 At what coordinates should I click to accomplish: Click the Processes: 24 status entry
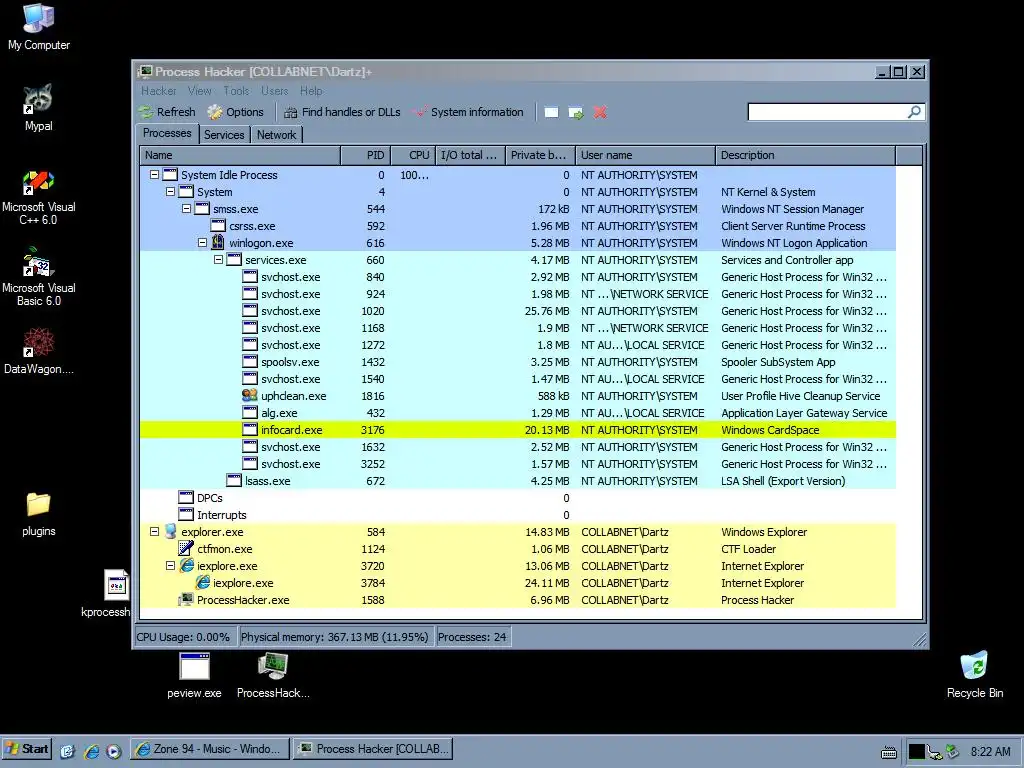[x=472, y=637]
